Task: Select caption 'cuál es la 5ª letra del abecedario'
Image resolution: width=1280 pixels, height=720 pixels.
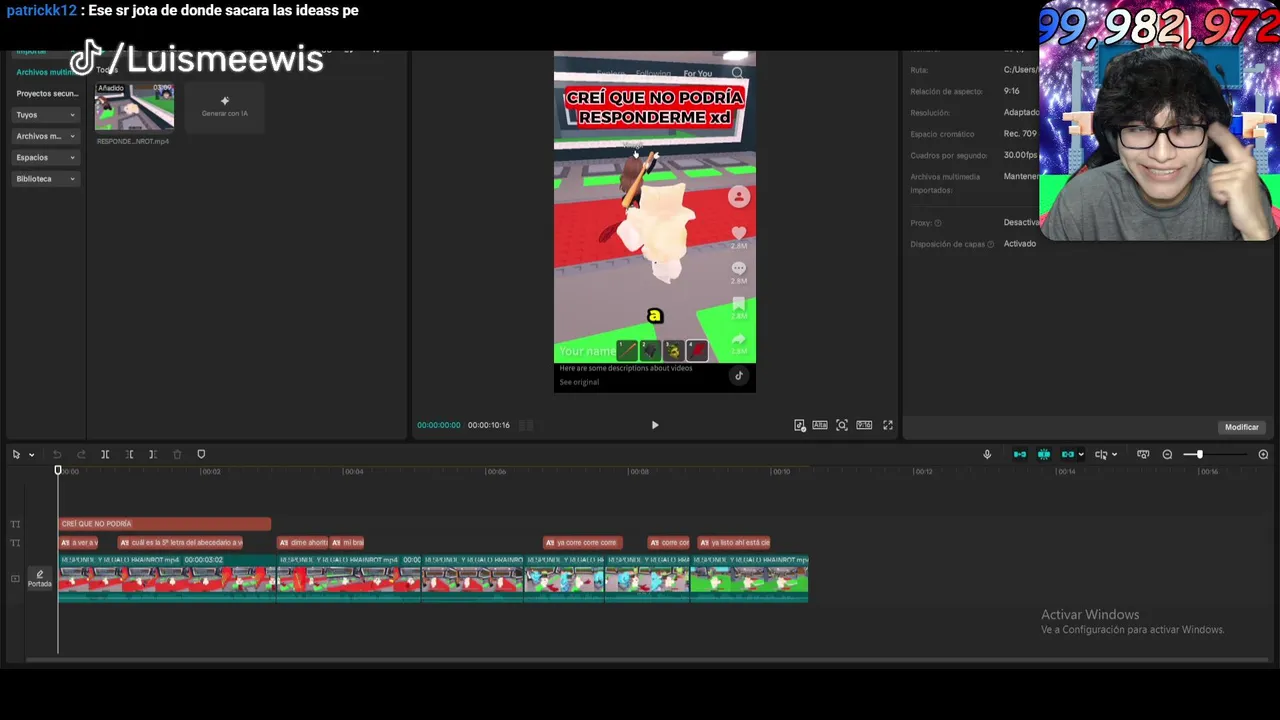Action: point(180,543)
